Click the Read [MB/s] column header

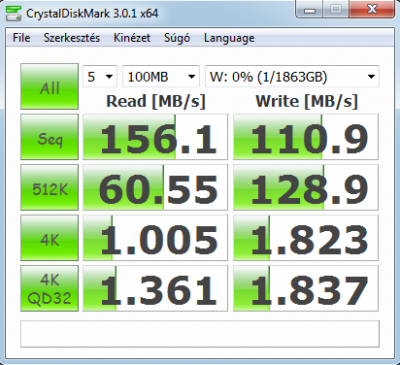(x=156, y=101)
